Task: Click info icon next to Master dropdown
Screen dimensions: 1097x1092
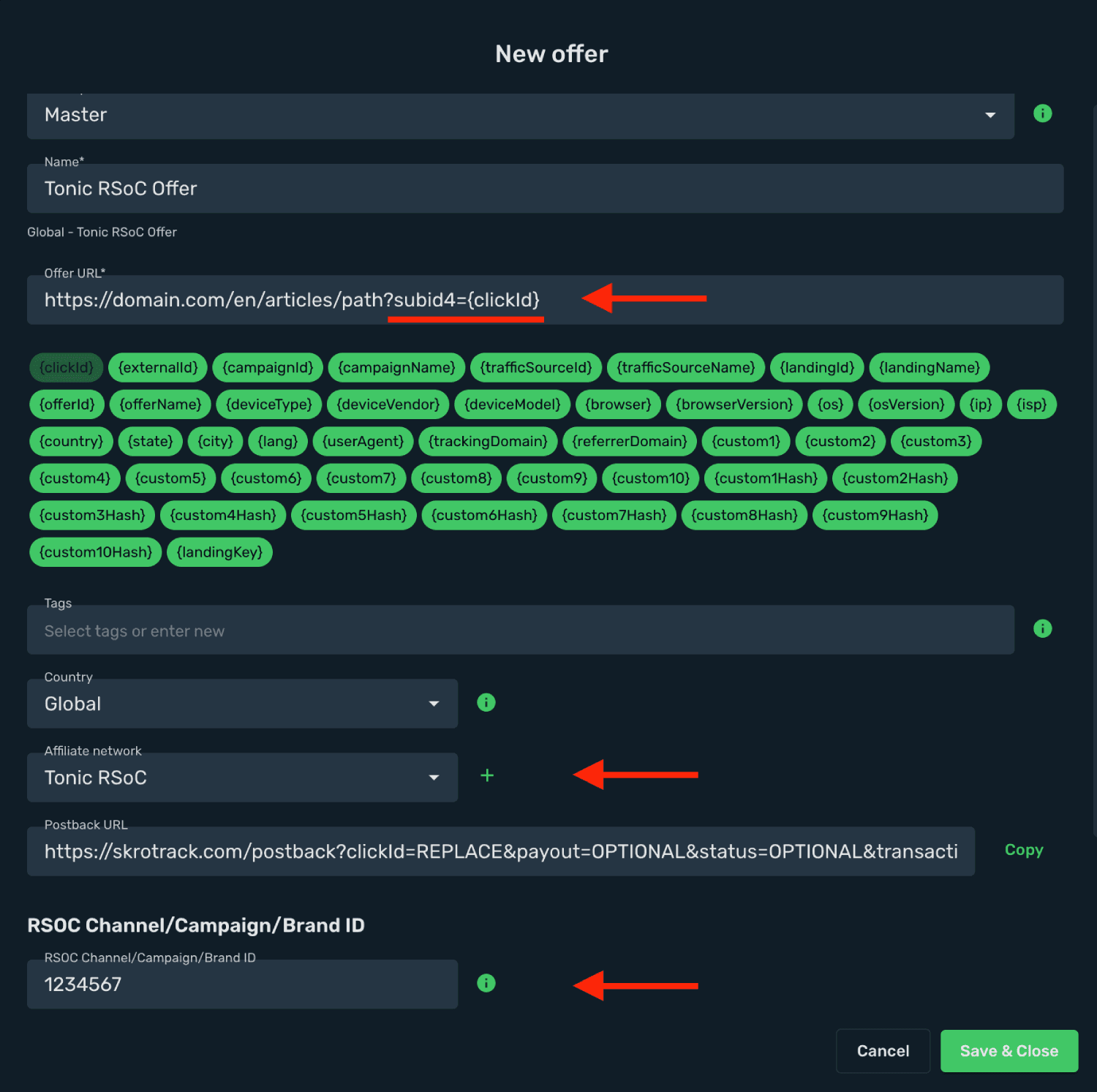Action: pos(1042,113)
